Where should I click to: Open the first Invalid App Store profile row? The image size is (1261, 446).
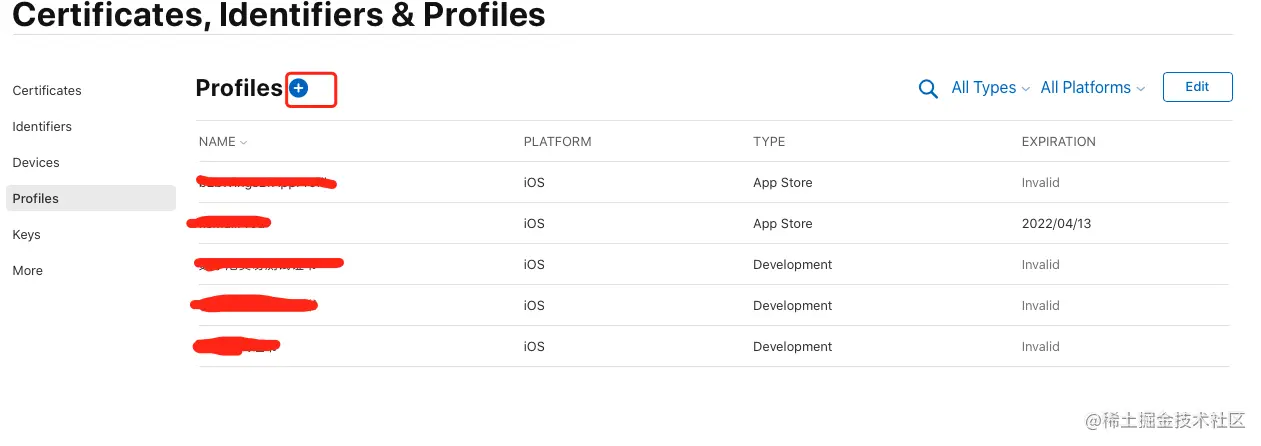266,183
